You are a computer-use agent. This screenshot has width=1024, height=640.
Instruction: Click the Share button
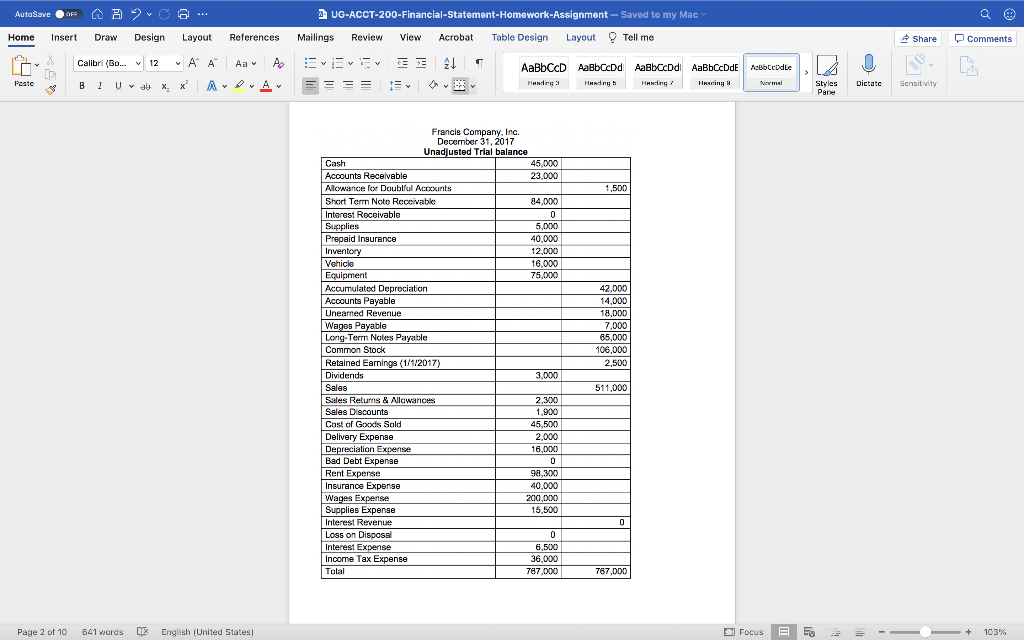click(x=917, y=37)
